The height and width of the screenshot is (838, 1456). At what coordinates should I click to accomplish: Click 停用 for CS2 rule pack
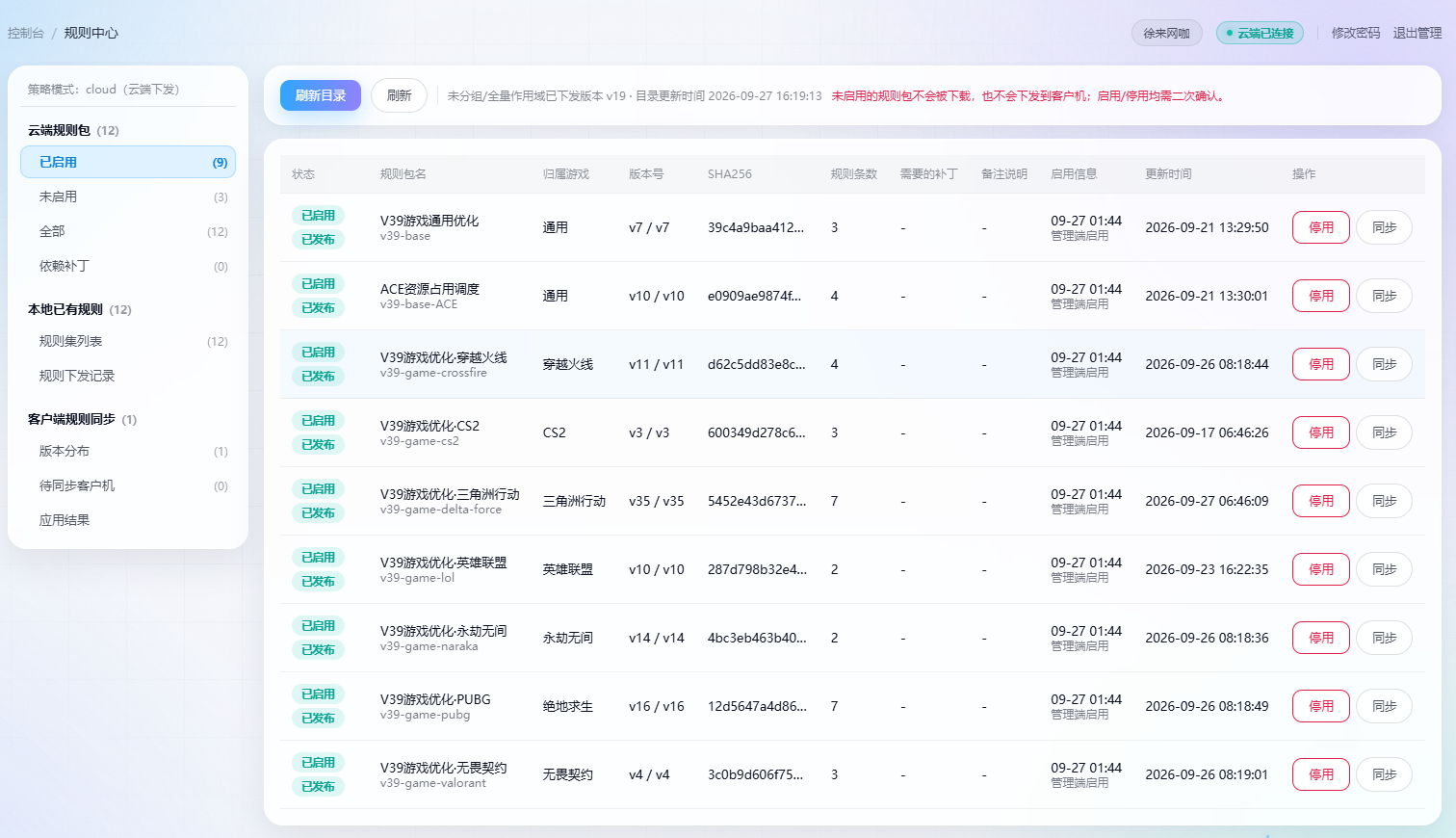pyautogui.click(x=1321, y=432)
